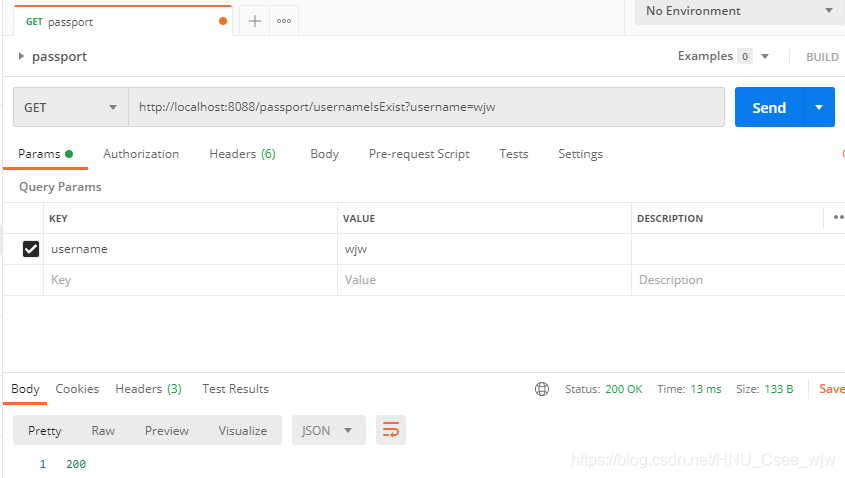
Task: Open the Pre-request Script tab
Action: (x=419, y=154)
